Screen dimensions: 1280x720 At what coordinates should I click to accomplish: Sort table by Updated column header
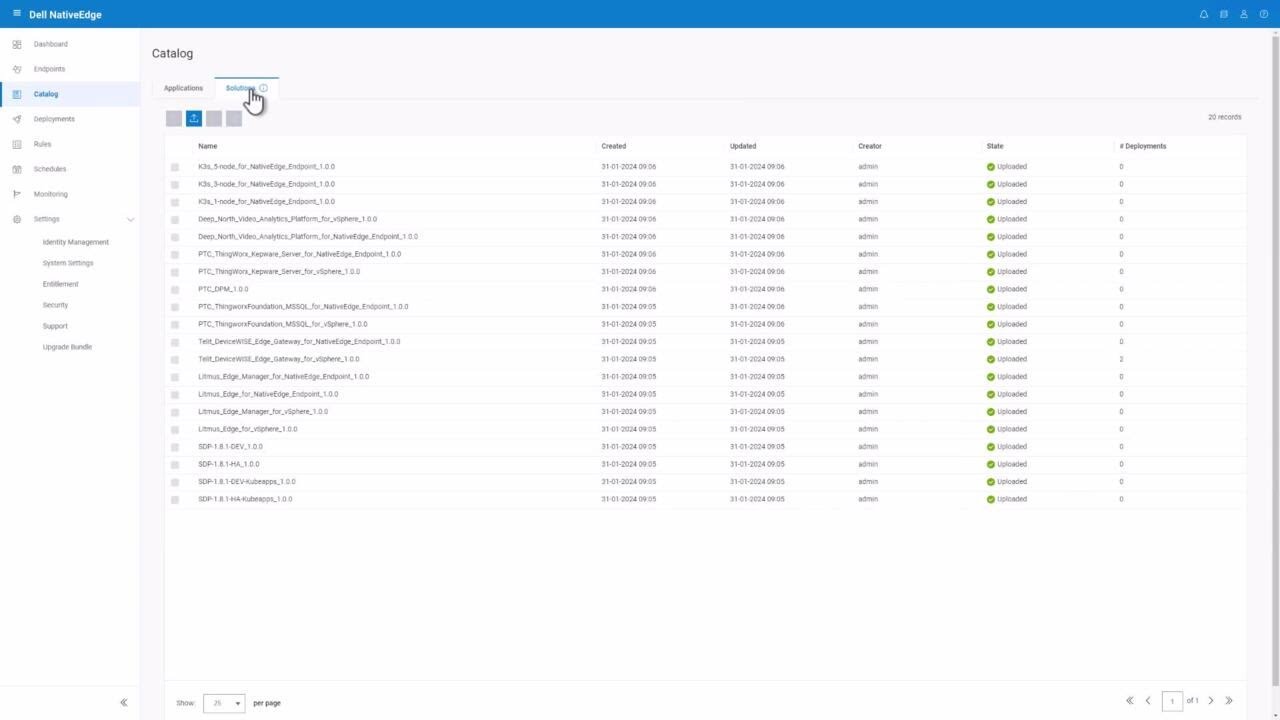[x=743, y=146]
